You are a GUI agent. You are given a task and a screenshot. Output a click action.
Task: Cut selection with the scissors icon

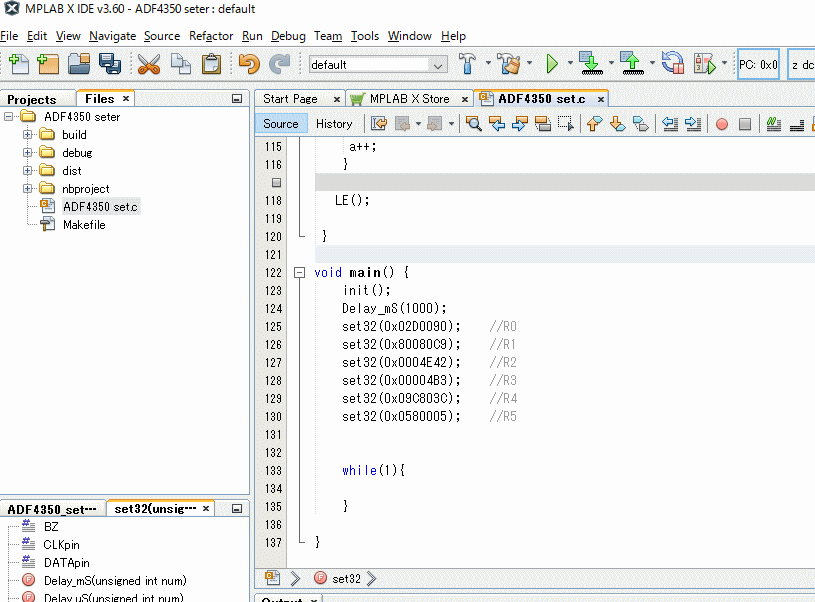[x=149, y=64]
